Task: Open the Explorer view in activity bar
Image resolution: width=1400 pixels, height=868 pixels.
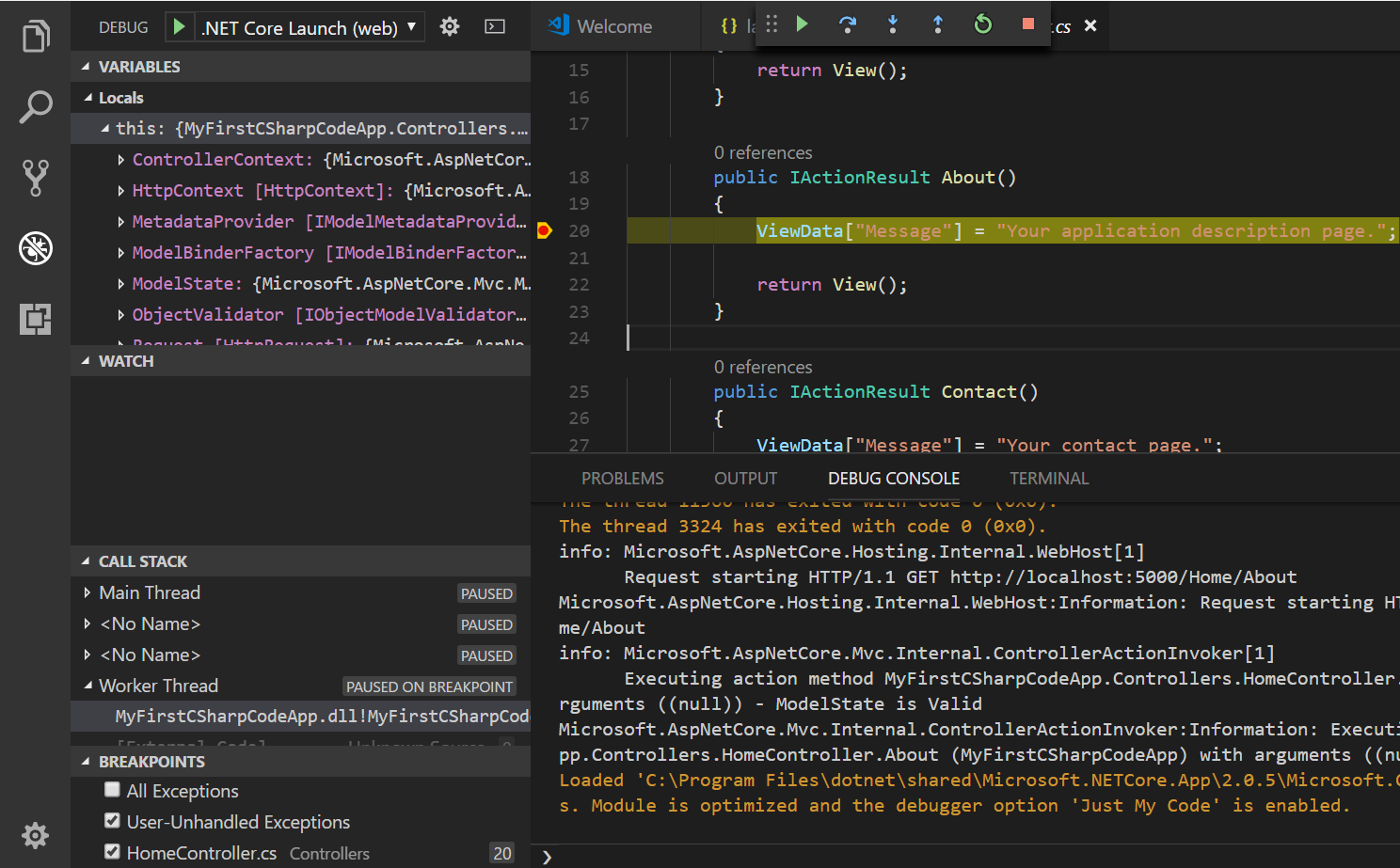Action: click(36, 37)
